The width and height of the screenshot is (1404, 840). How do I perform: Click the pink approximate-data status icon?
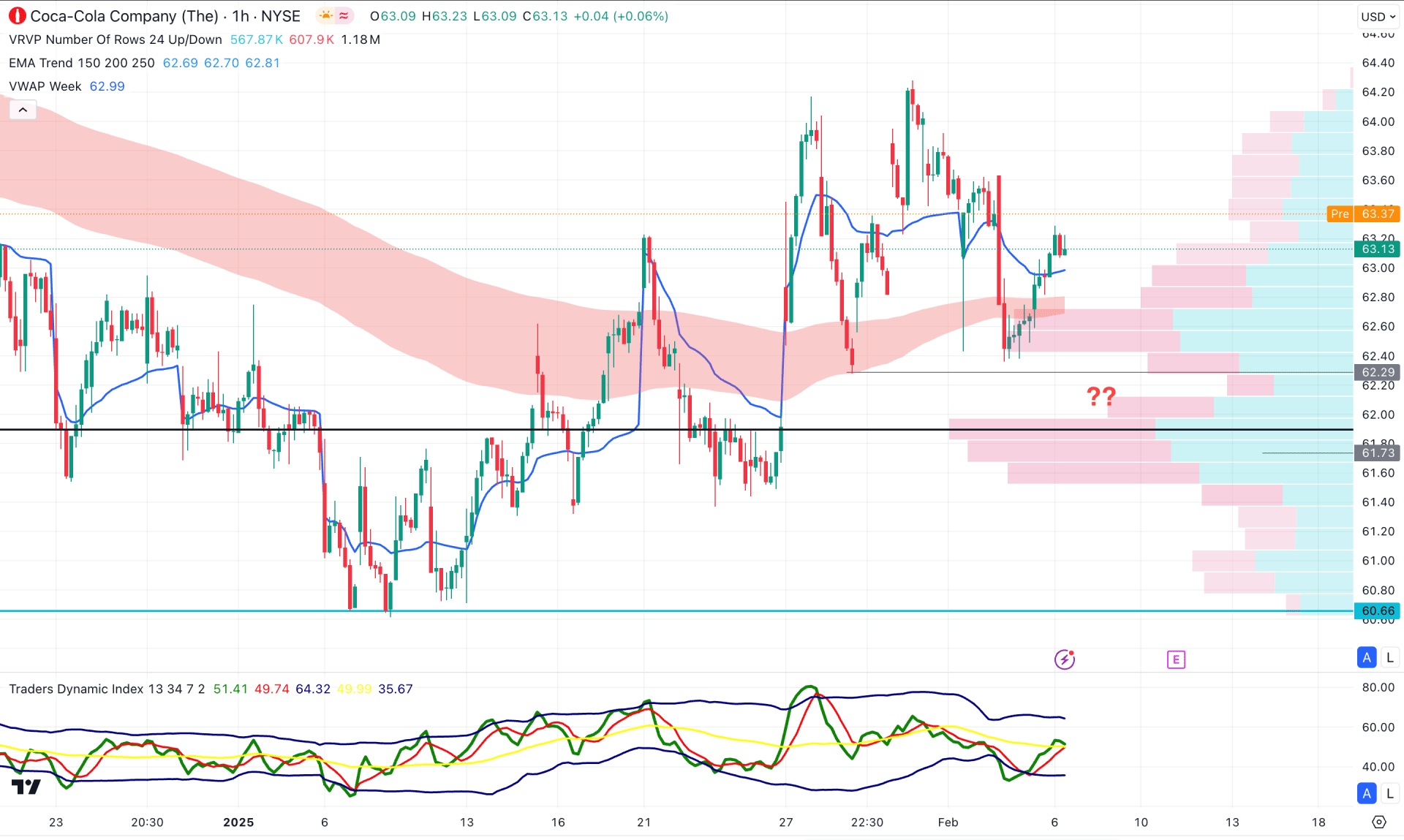[344, 15]
